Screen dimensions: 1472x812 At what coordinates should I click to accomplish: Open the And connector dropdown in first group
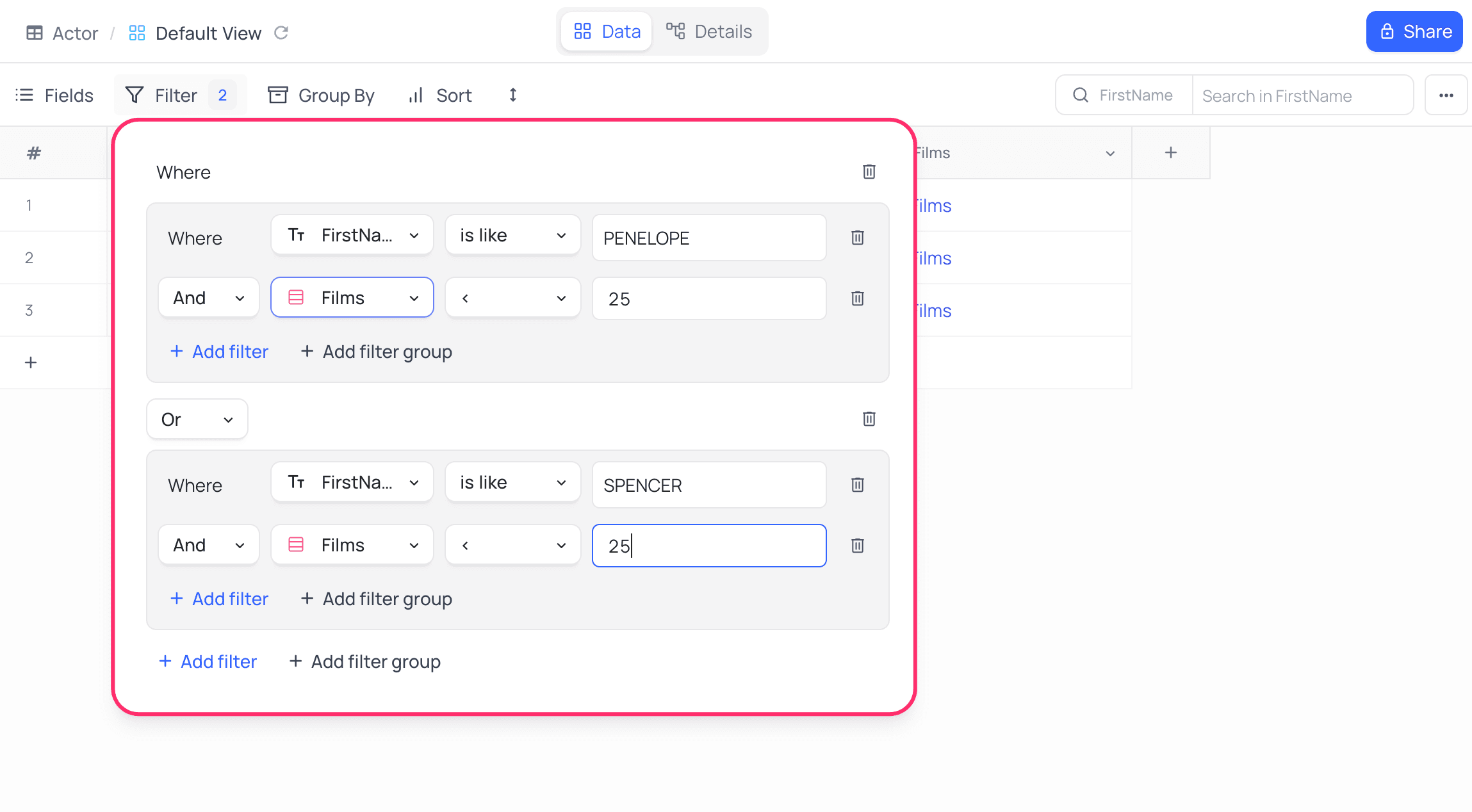pyautogui.click(x=208, y=297)
